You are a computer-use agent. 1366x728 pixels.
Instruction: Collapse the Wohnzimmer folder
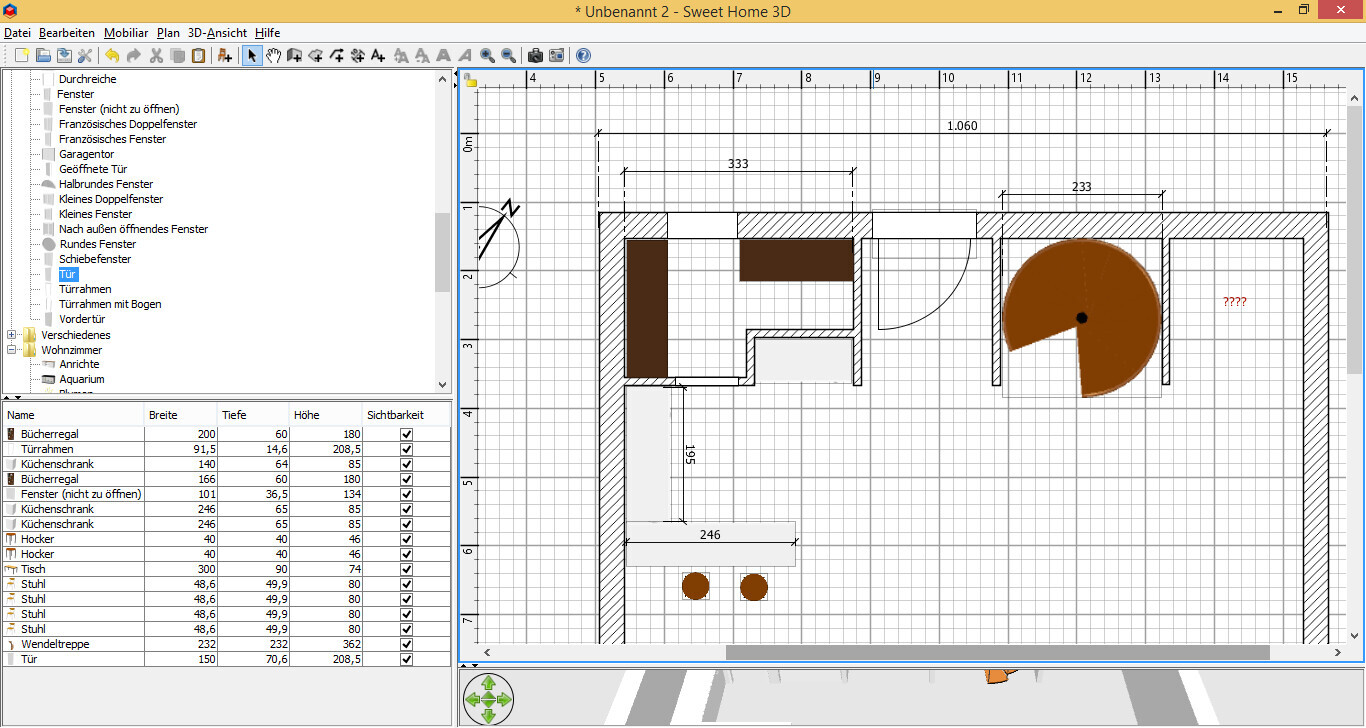12,350
